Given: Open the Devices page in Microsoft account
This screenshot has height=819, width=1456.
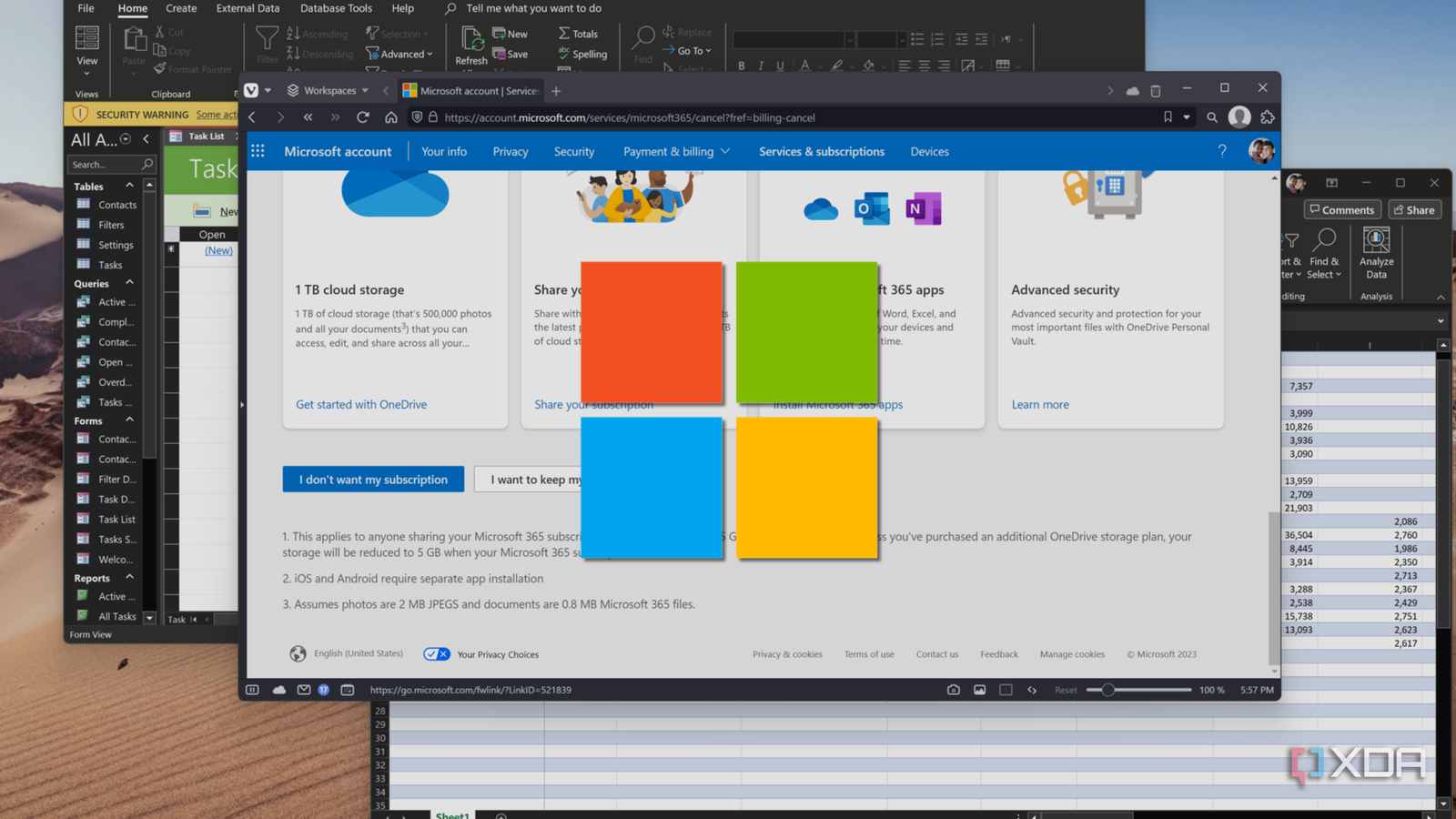Looking at the screenshot, I should (930, 151).
